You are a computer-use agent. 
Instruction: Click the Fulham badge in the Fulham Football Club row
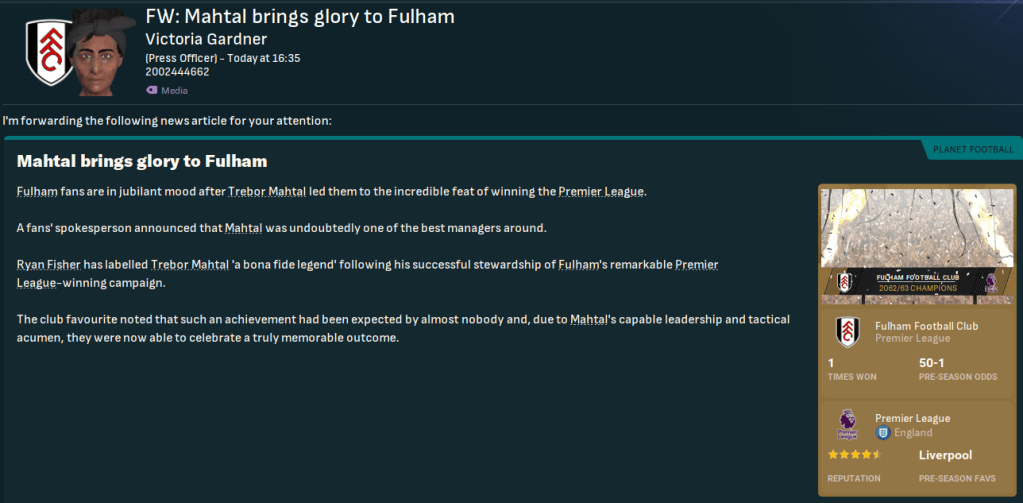point(847,333)
